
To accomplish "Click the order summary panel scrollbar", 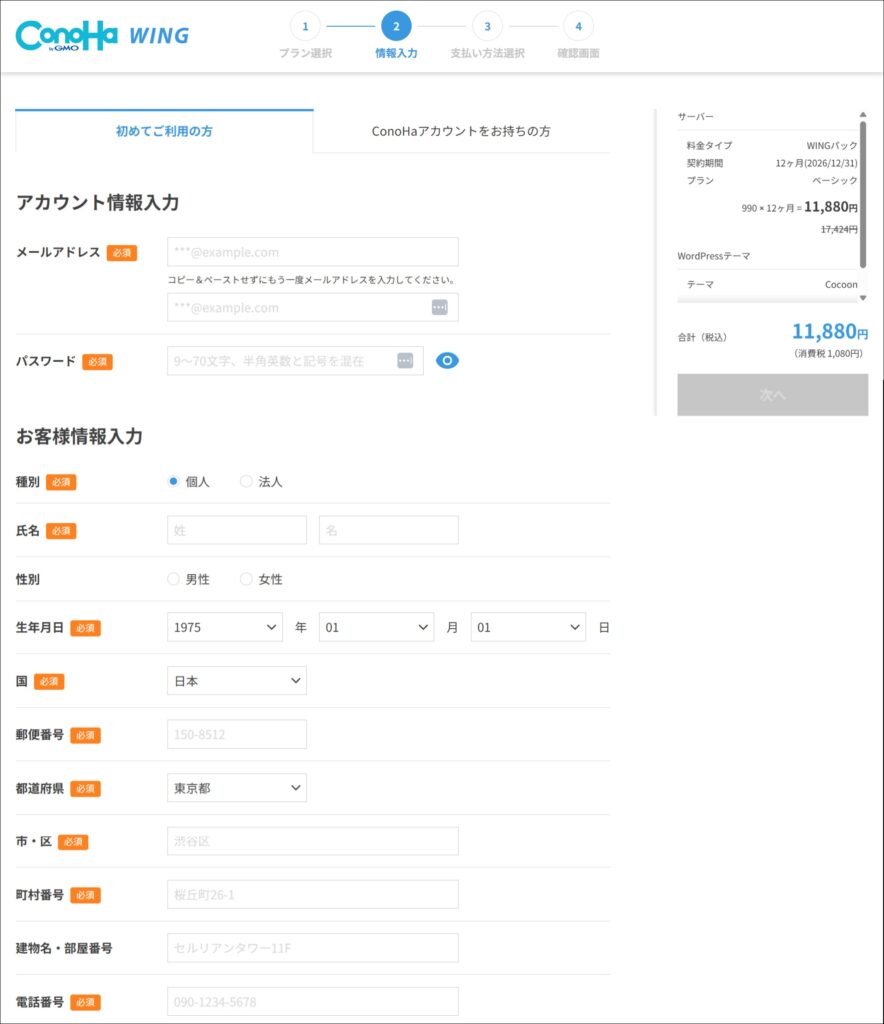I will (x=862, y=195).
